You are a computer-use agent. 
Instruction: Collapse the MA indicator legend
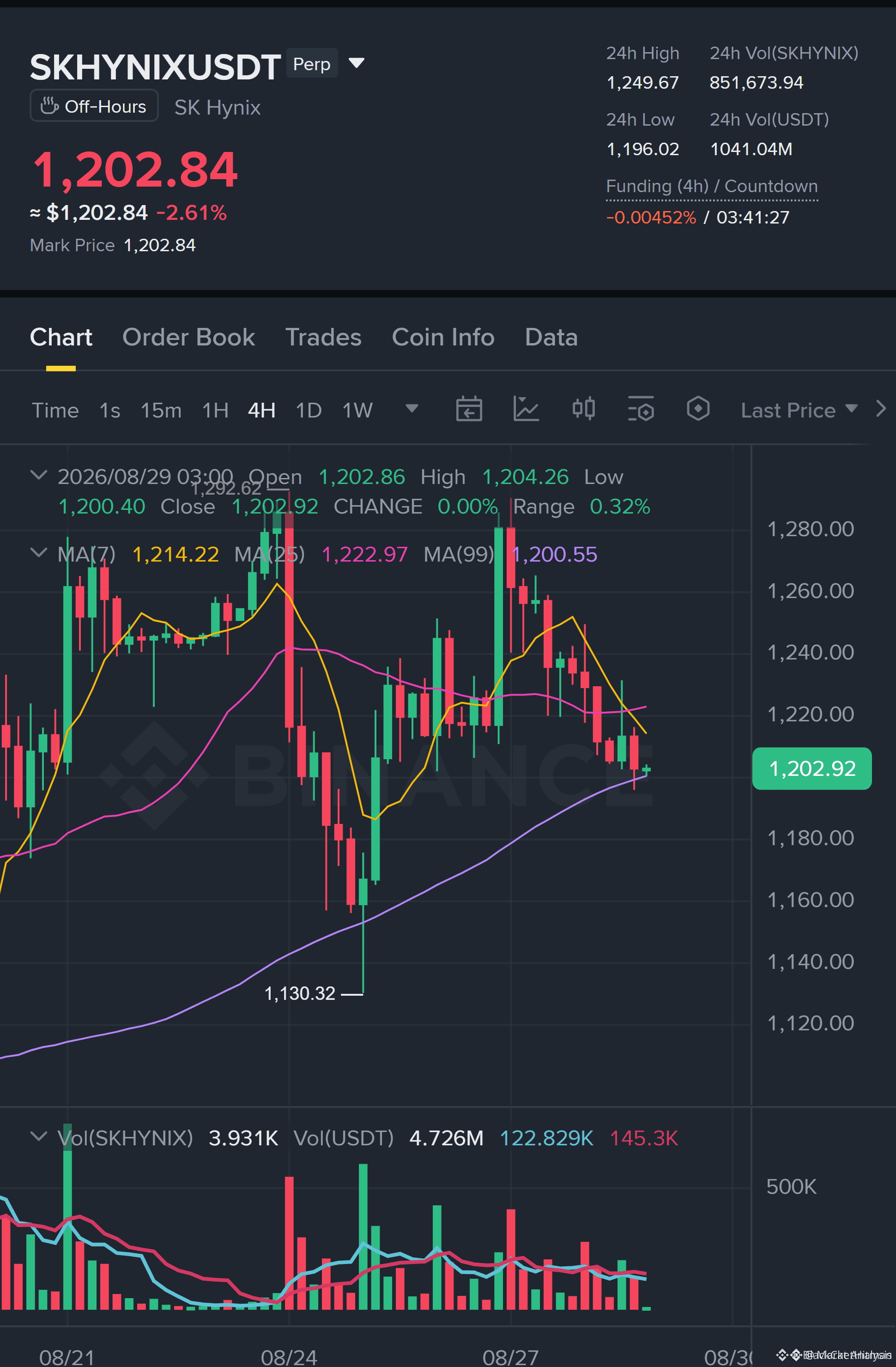(38, 552)
